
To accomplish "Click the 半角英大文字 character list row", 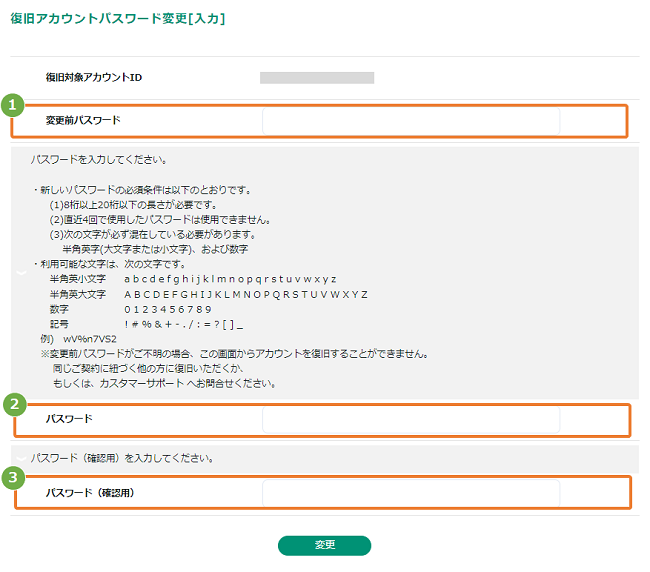I will pyautogui.click(x=209, y=294).
